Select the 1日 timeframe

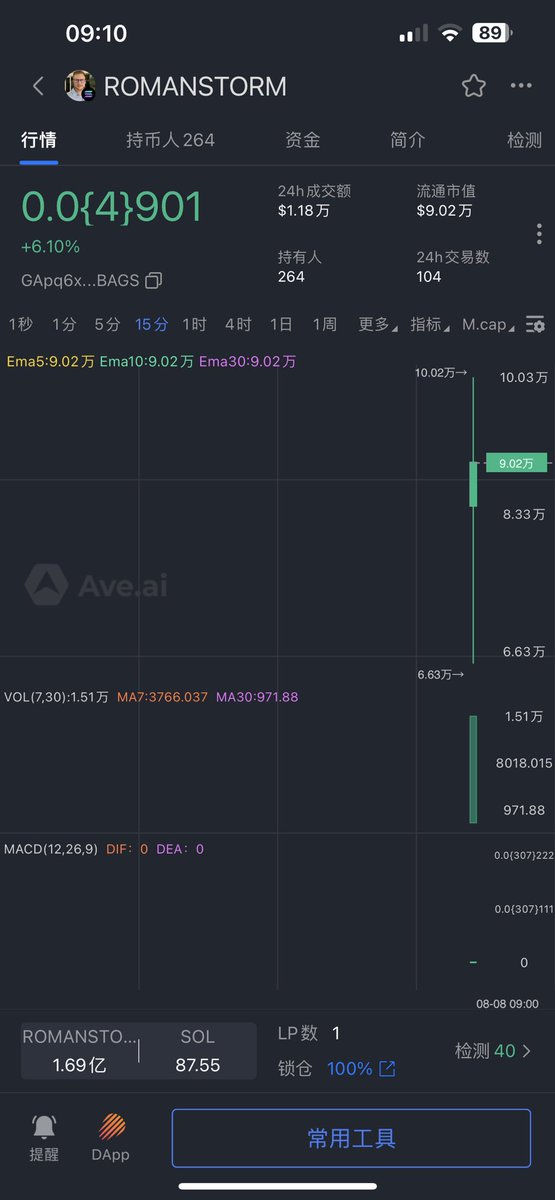pos(281,324)
